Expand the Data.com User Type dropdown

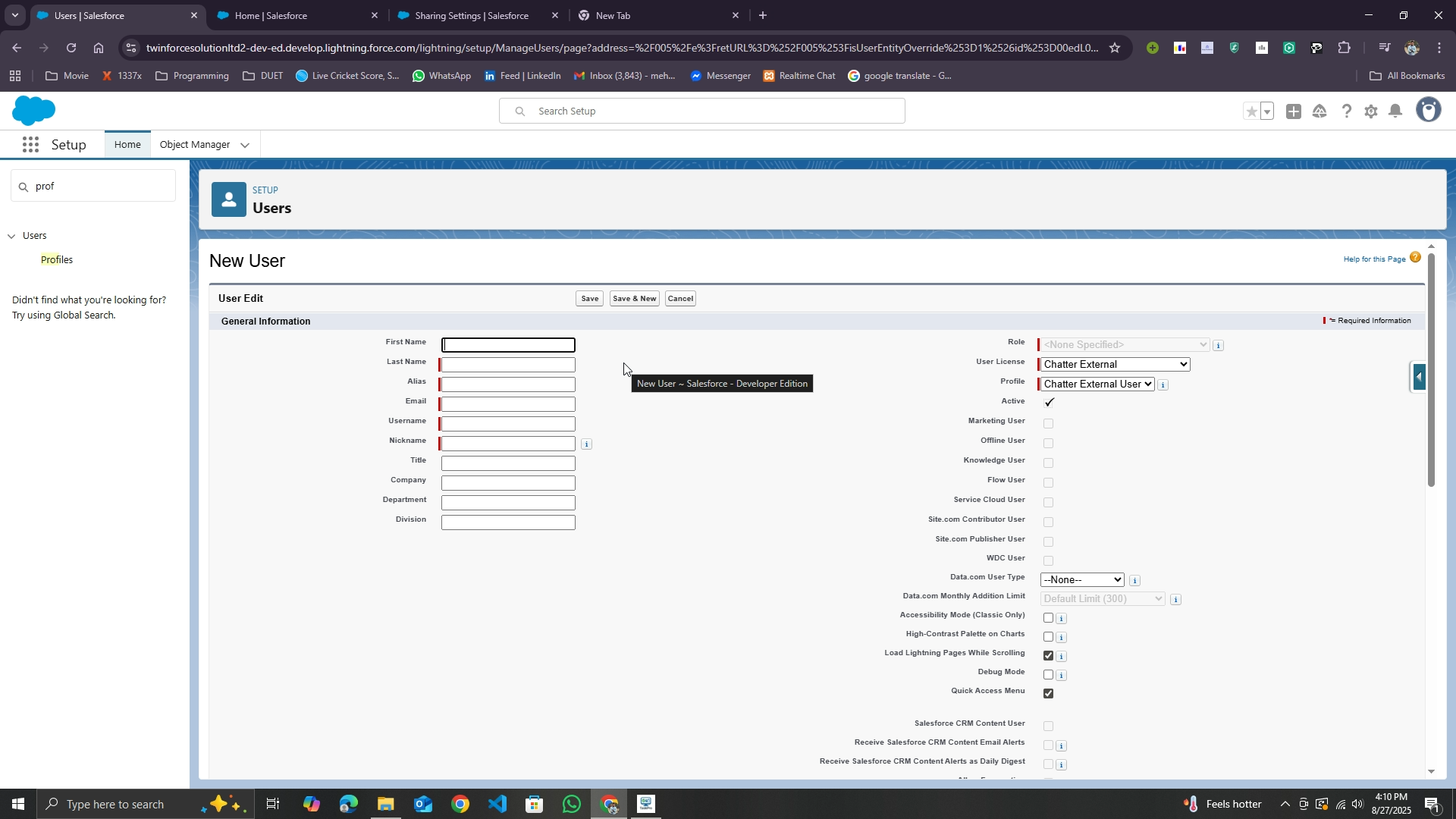1081,580
